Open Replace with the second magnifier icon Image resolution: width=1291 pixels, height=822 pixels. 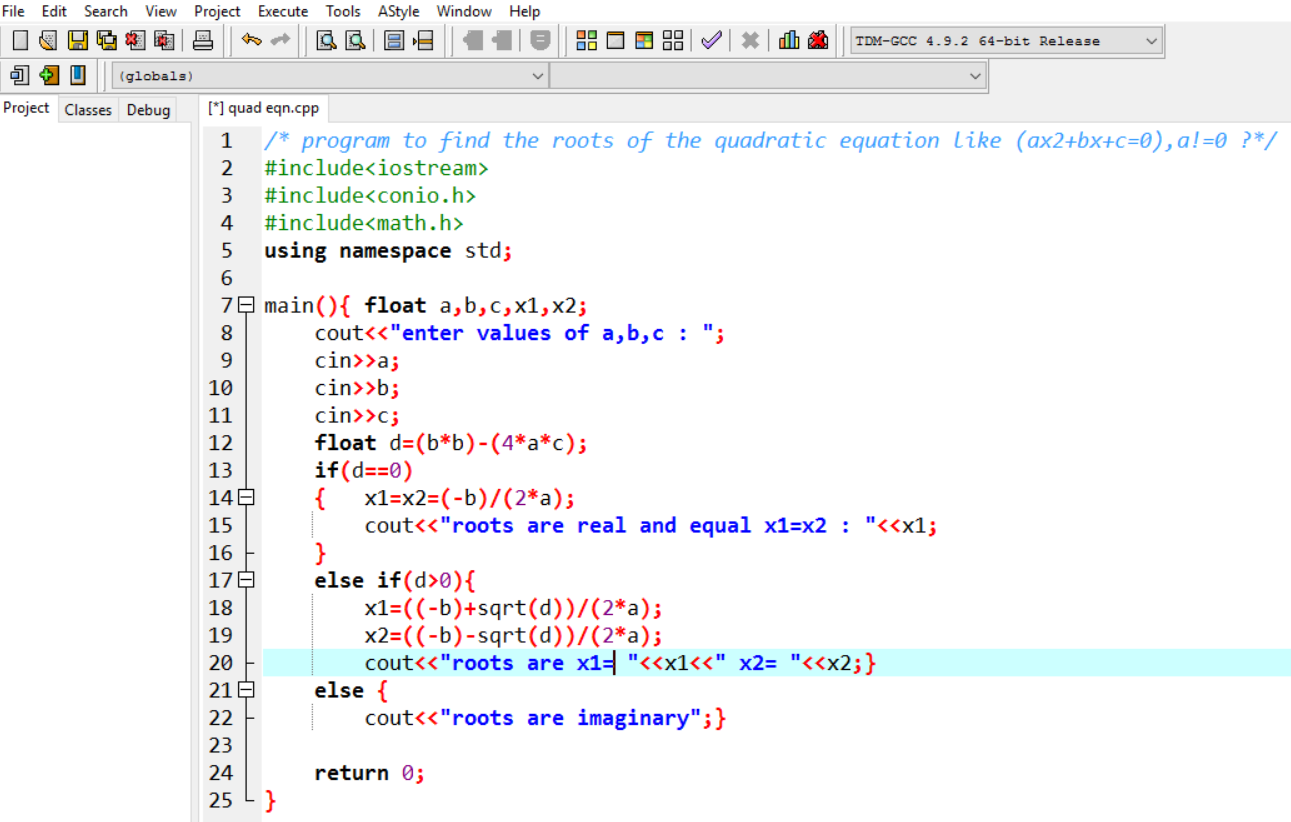coord(355,41)
